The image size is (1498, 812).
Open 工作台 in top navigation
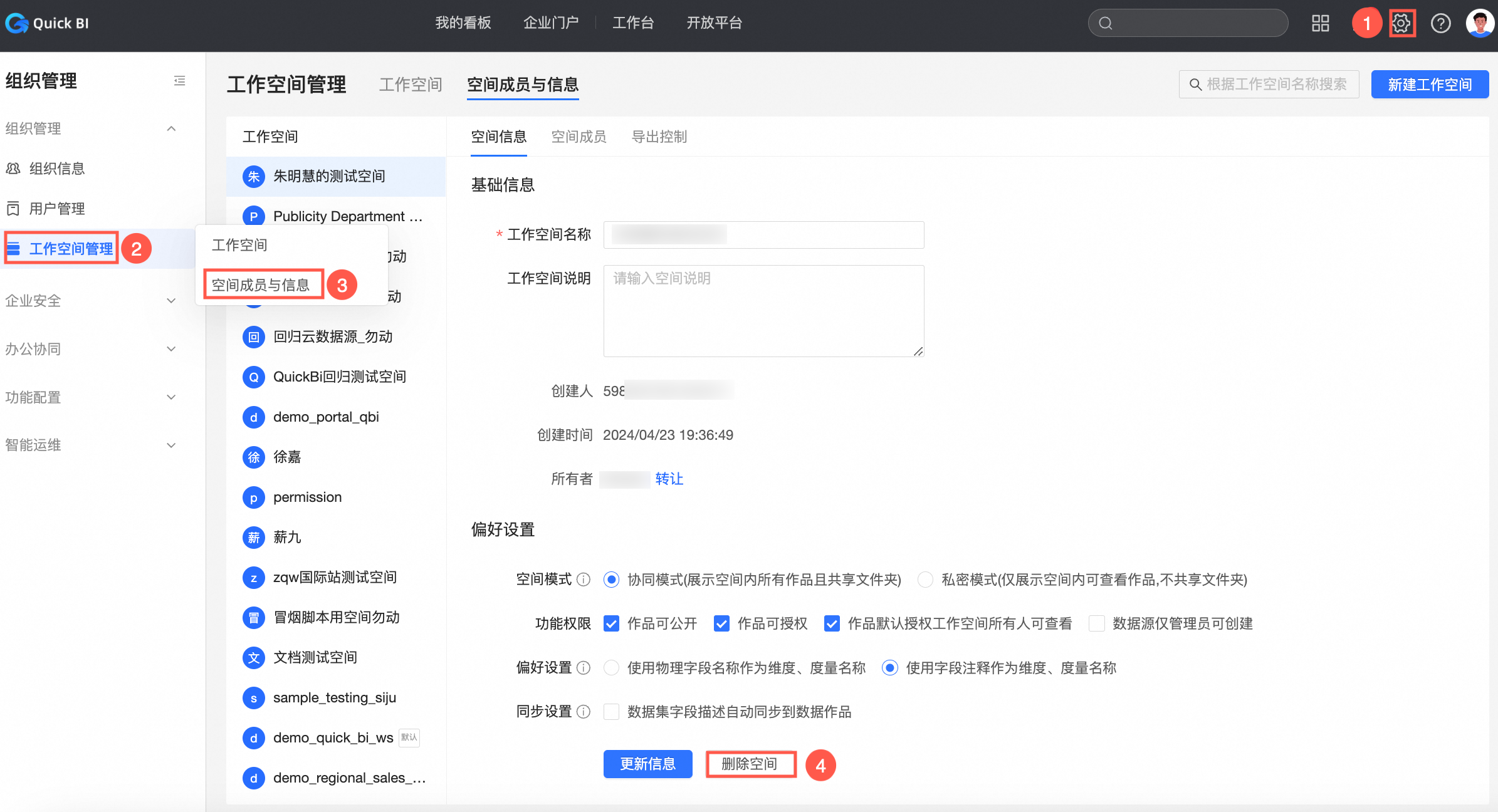click(x=633, y=23)
